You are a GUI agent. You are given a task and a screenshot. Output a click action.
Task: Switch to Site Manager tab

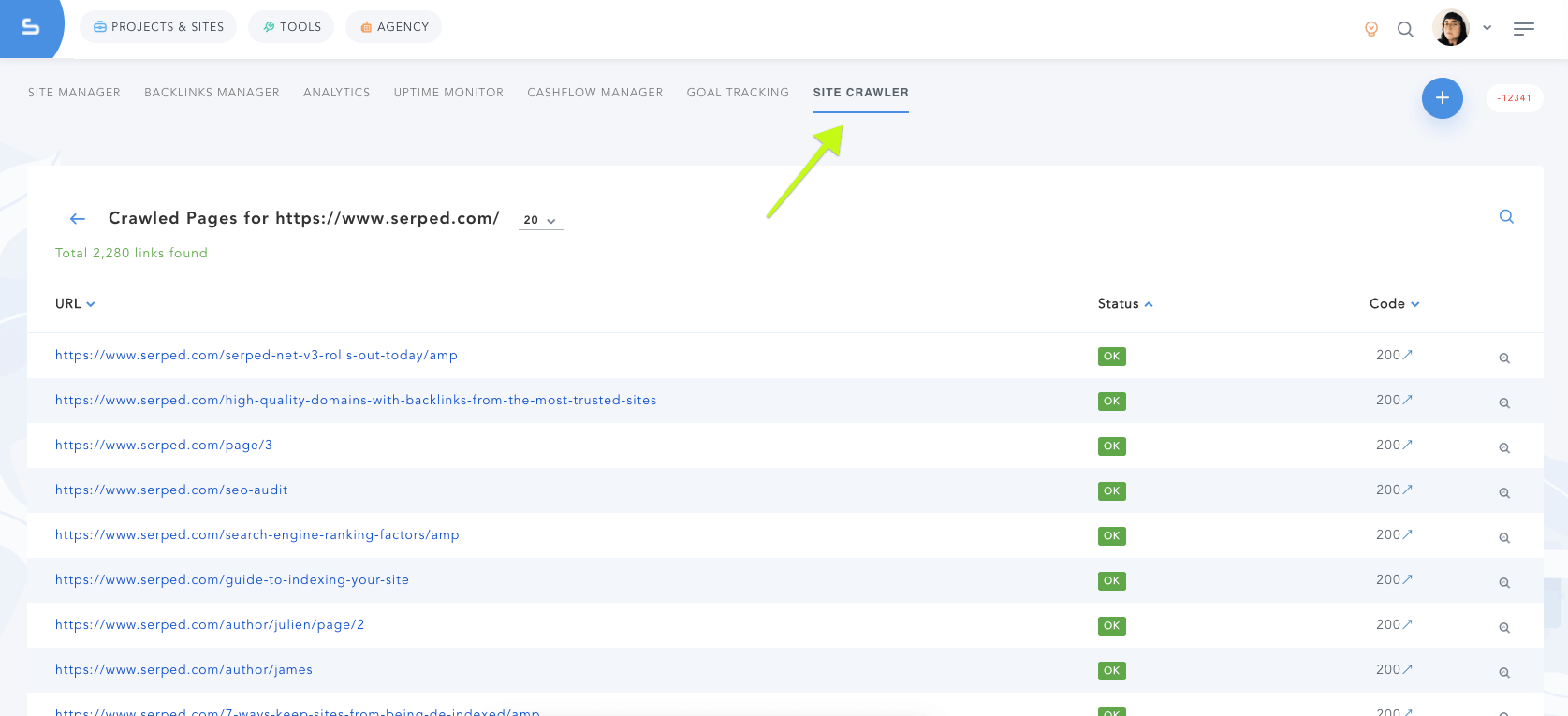point(74,93)
